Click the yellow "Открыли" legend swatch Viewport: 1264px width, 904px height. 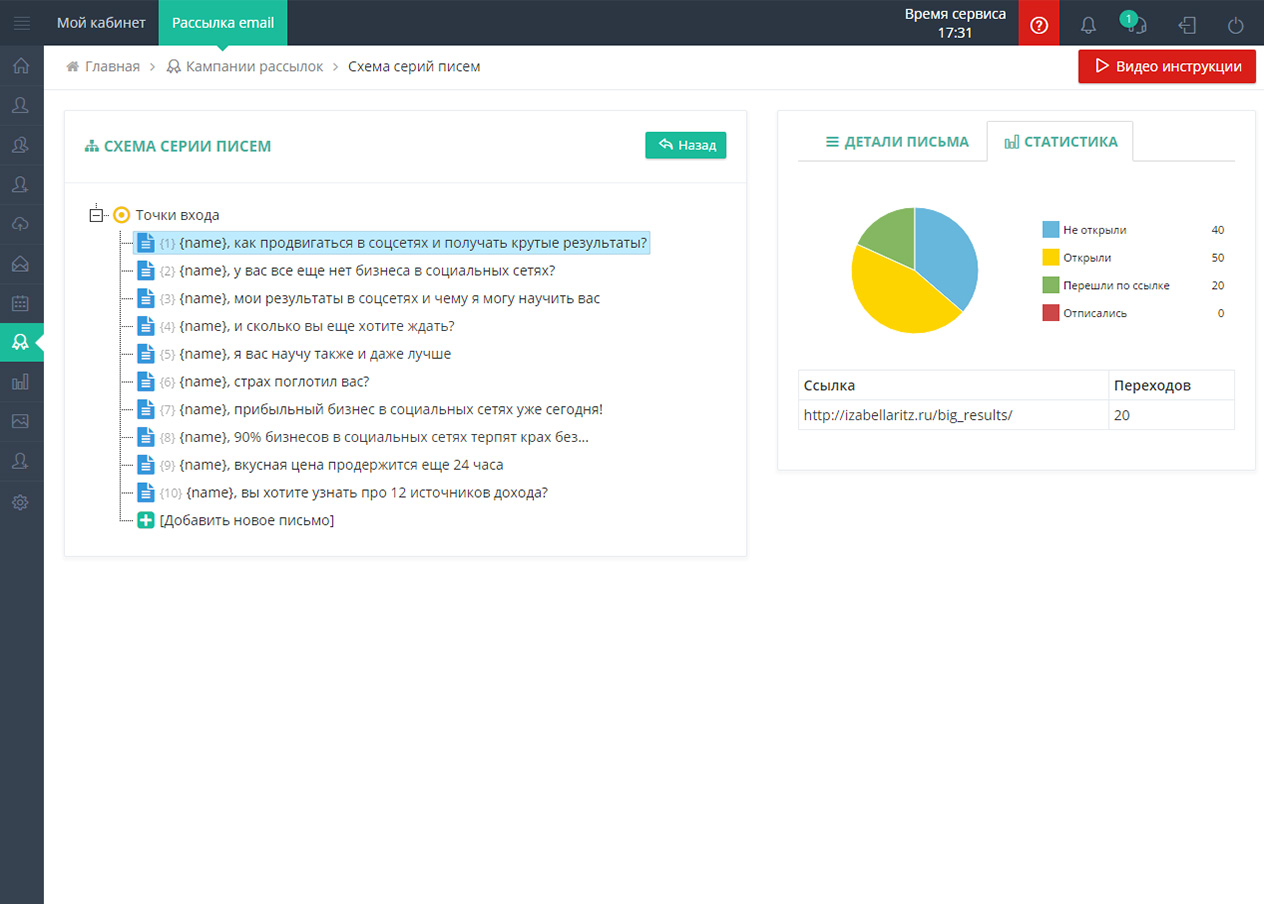coord(1050,258)
